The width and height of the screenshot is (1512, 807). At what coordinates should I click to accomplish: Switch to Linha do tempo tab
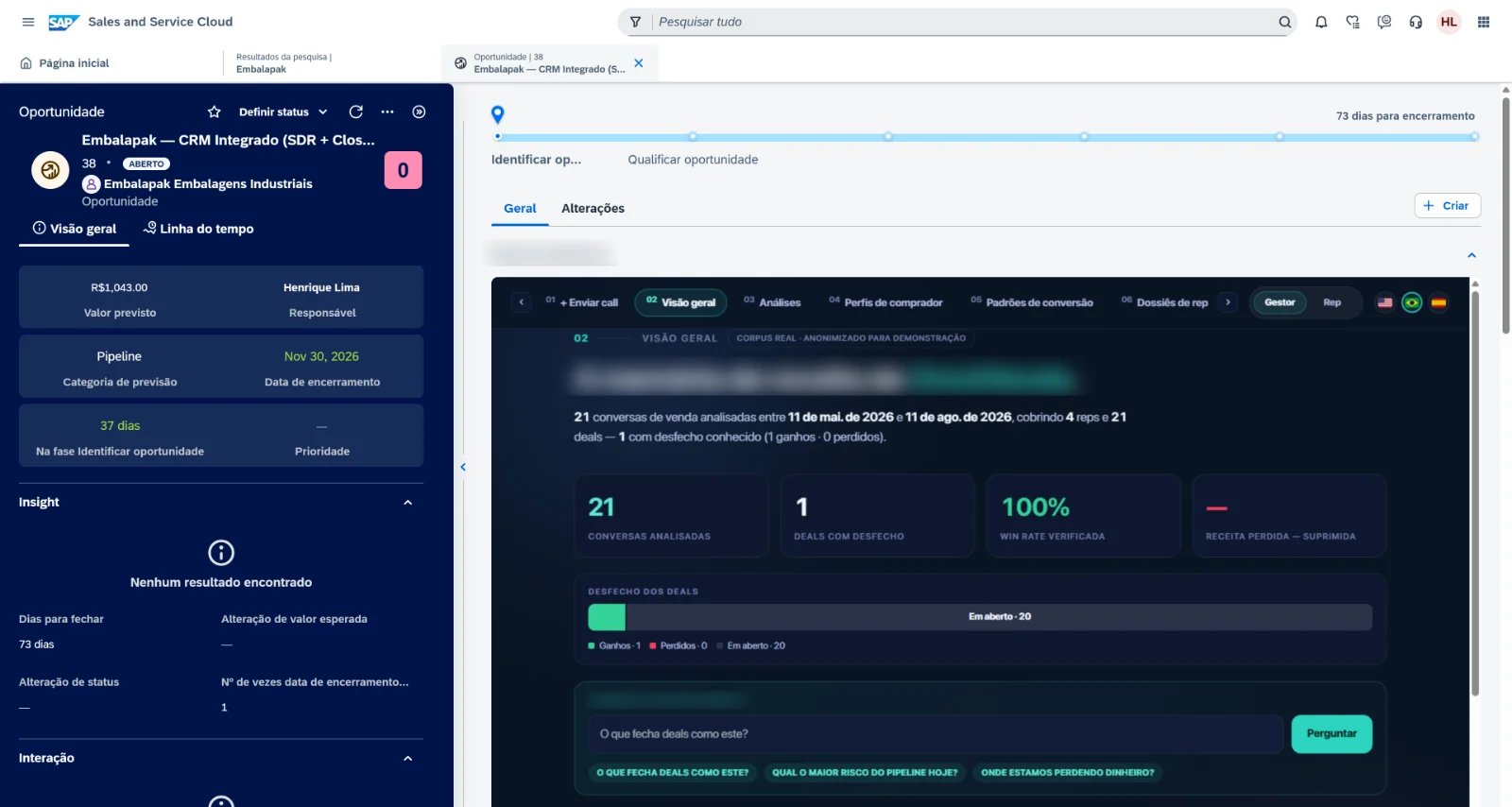tap(198, 229)
